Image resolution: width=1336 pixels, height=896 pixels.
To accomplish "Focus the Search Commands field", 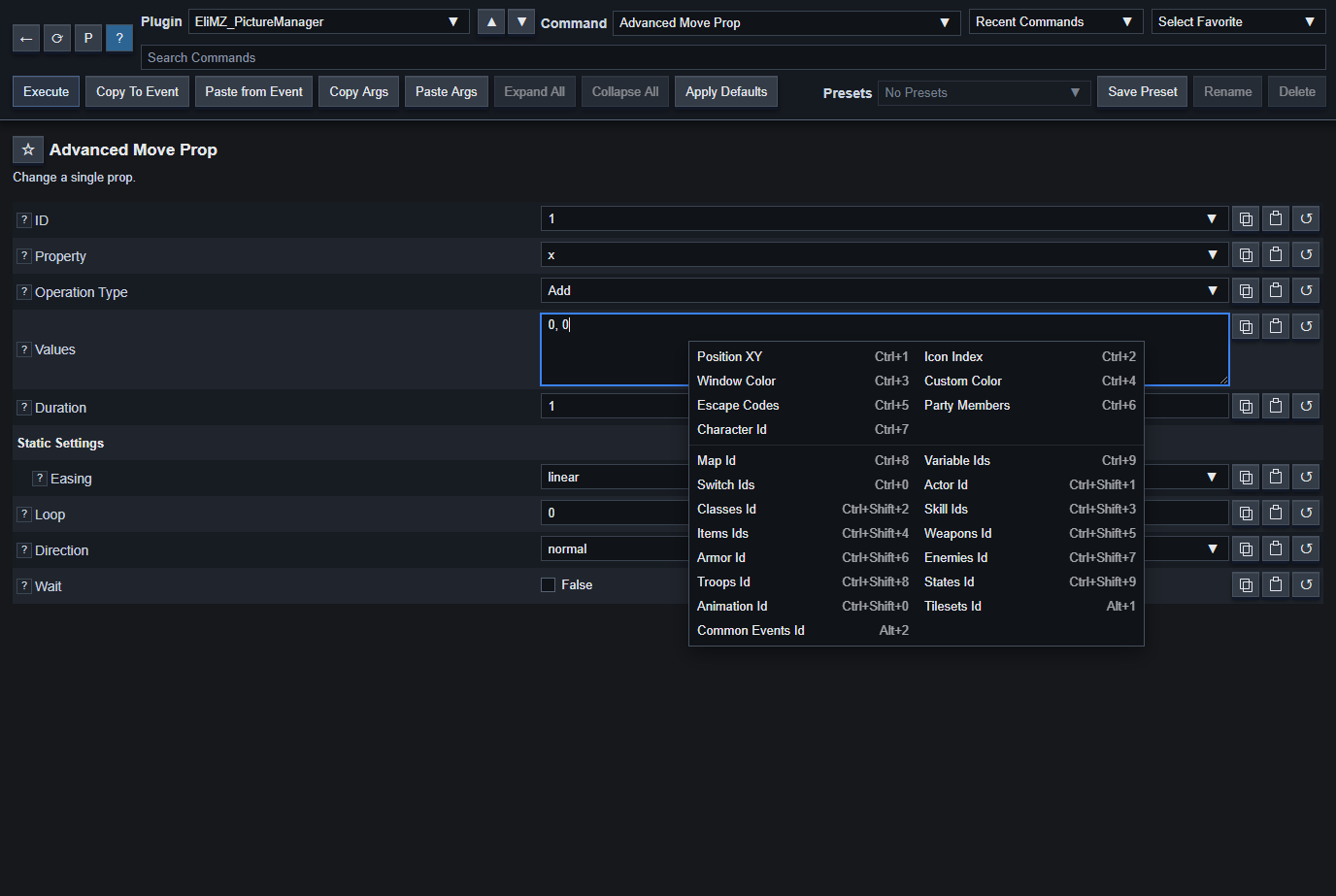I will pyautogui.click(x=733, y=57).
